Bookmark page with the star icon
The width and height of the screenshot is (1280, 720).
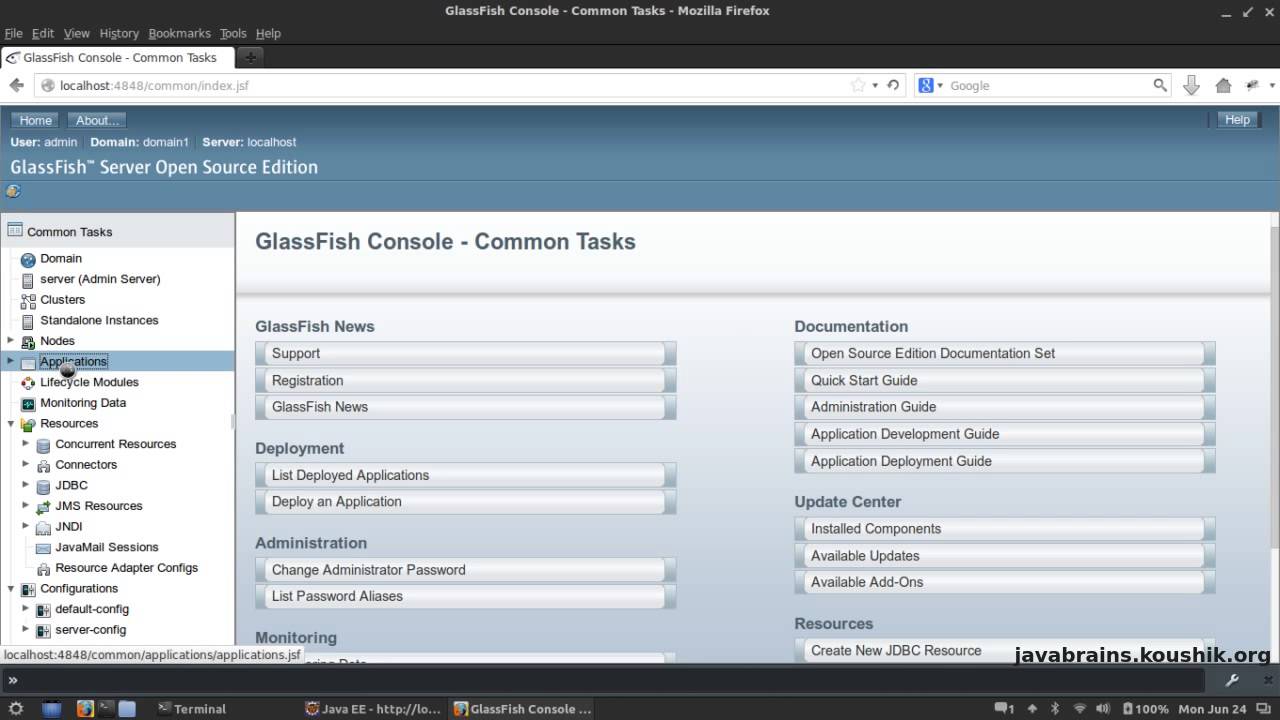tap(857, 85)
